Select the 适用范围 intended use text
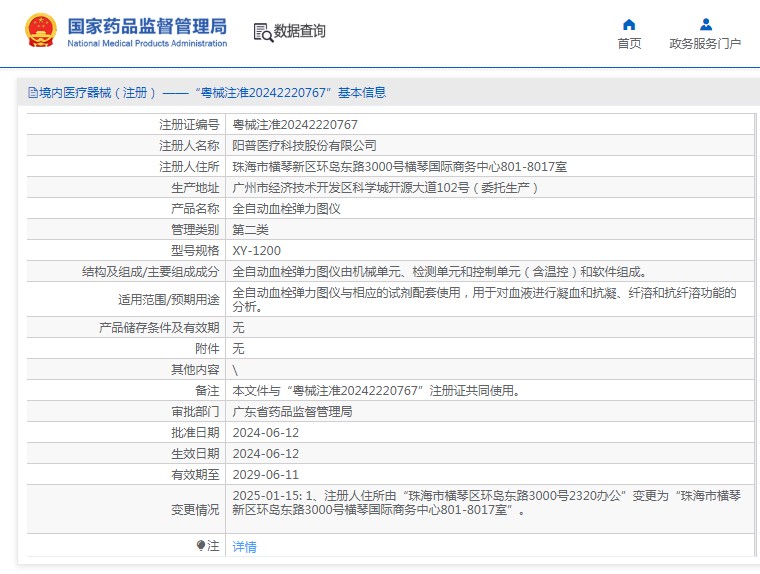This screenshot has width=760, height=574. point(485,300)
